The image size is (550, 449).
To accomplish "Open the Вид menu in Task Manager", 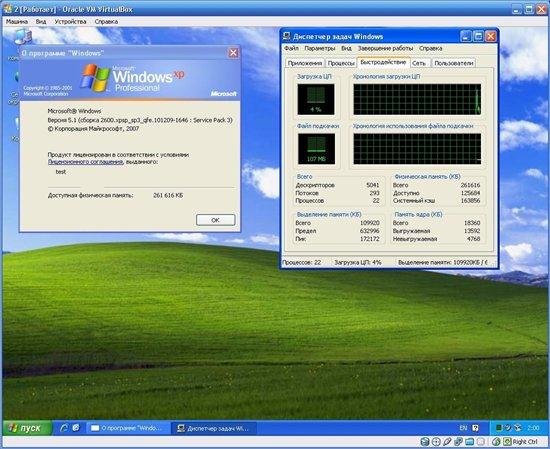I will [x=346, y=48].
